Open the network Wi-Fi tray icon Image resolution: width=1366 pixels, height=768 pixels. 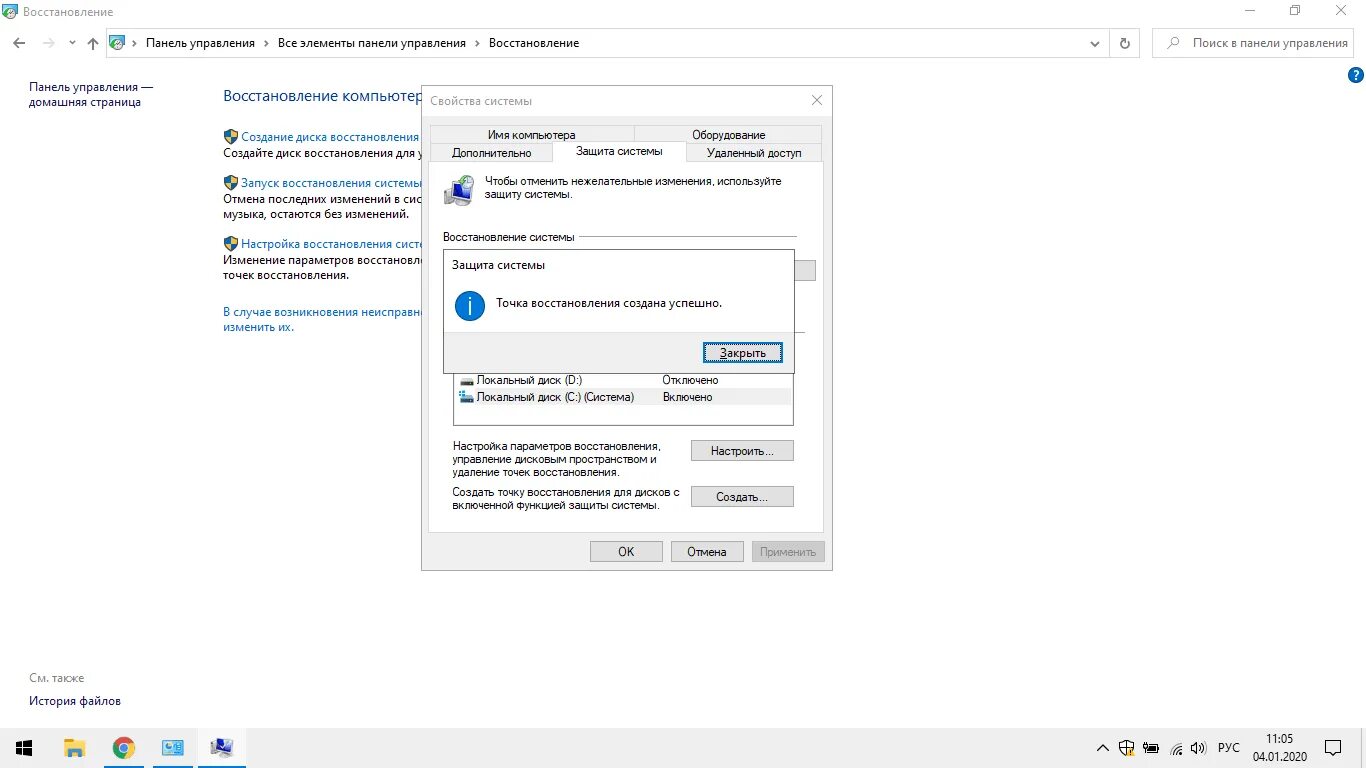tap(1176, 748)
